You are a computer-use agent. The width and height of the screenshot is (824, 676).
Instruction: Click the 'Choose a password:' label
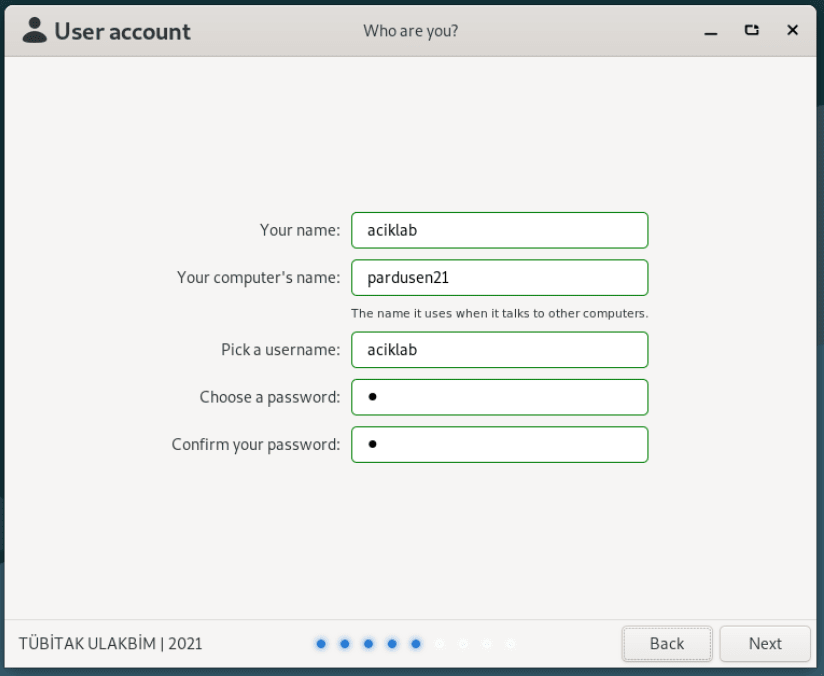tap(270, 397)
